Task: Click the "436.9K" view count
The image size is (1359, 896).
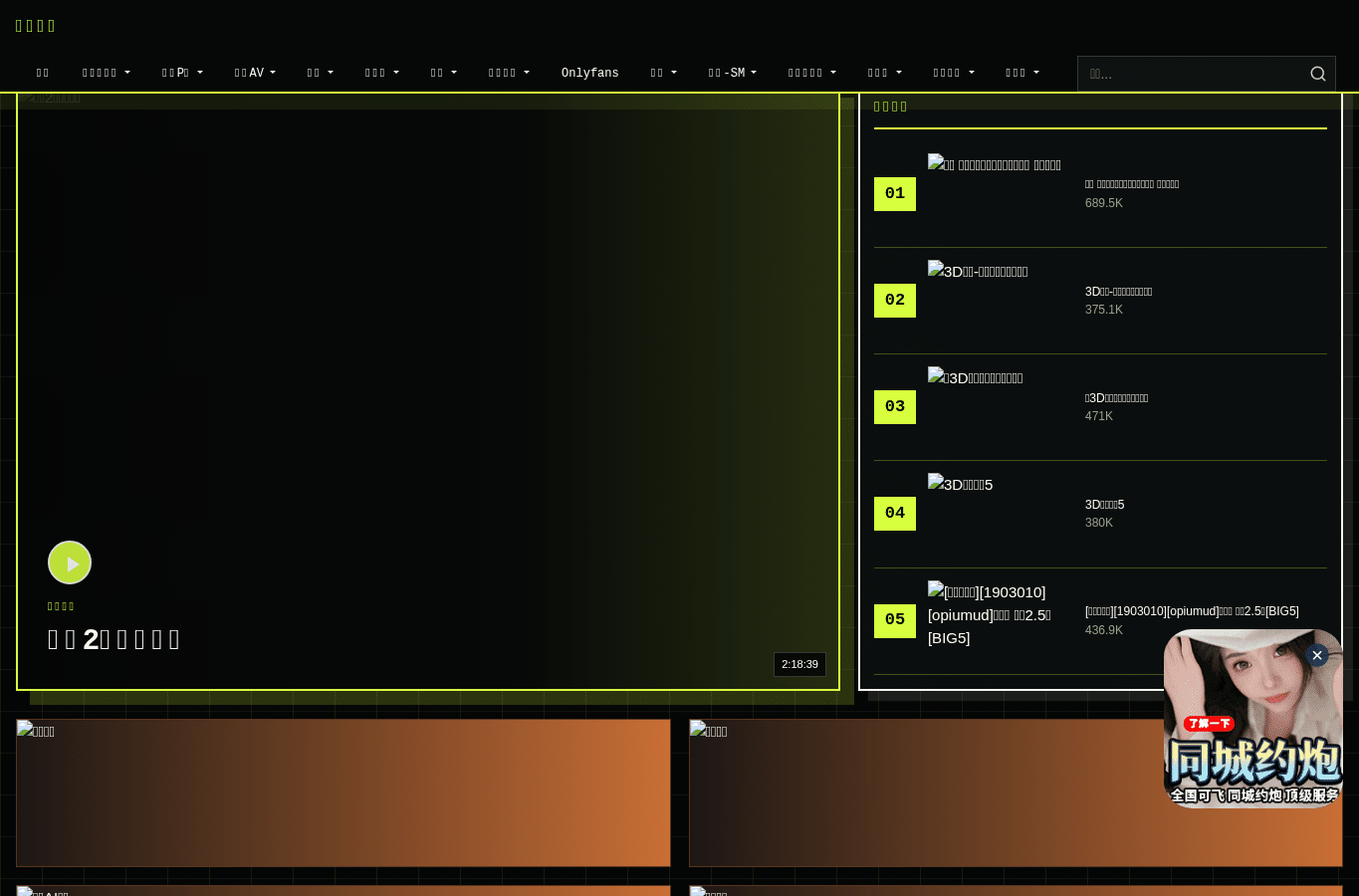Action: pos(1104,630)
